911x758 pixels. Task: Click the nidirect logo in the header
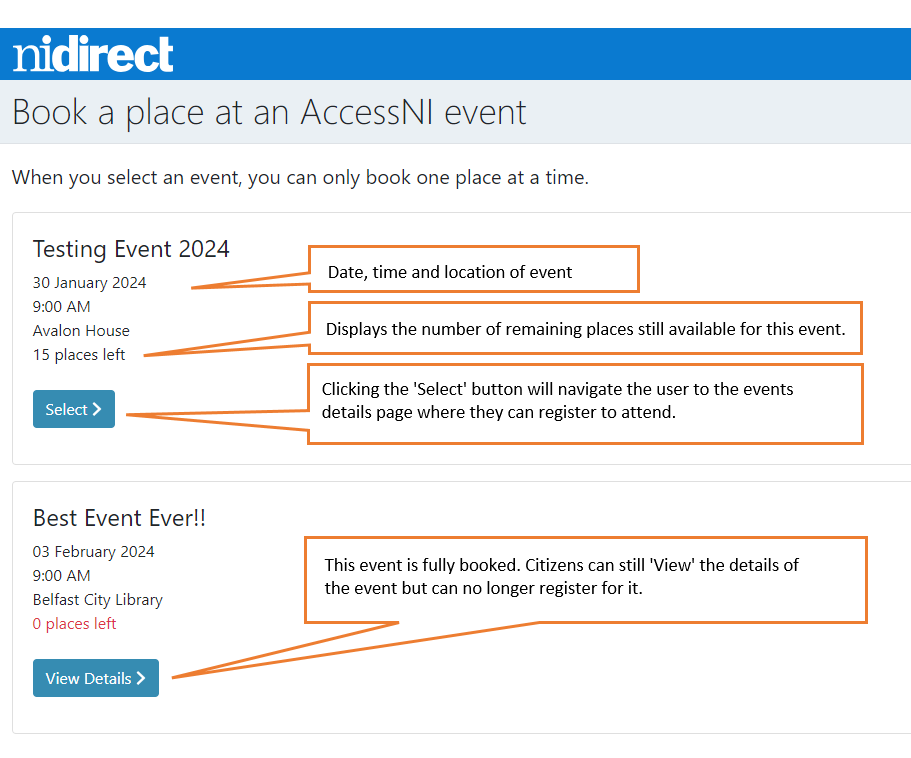coord(91,54)
